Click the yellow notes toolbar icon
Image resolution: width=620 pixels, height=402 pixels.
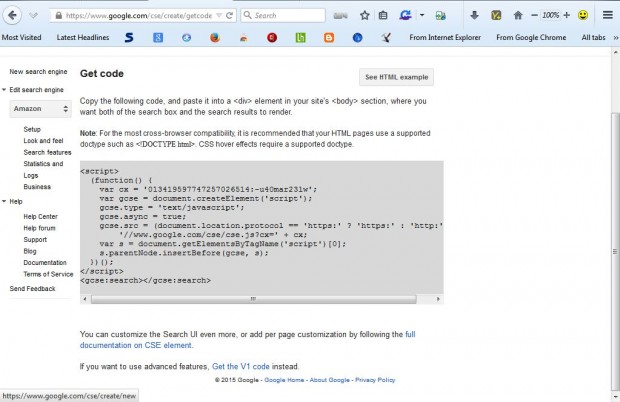496,15
